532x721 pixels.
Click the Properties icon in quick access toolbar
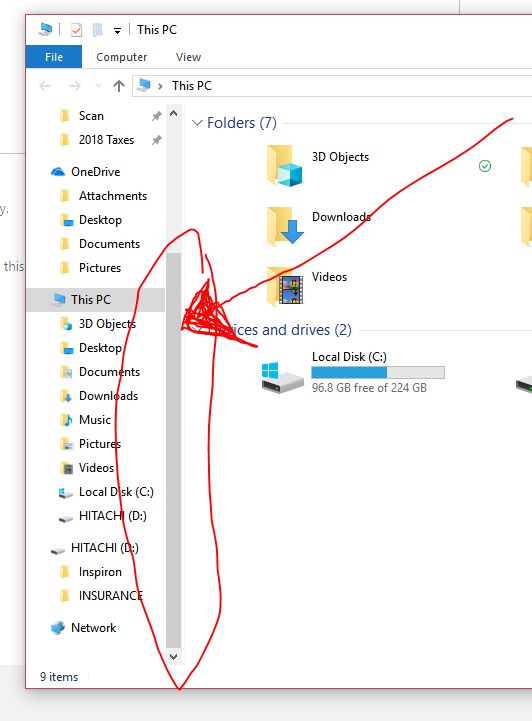point(76,30)
